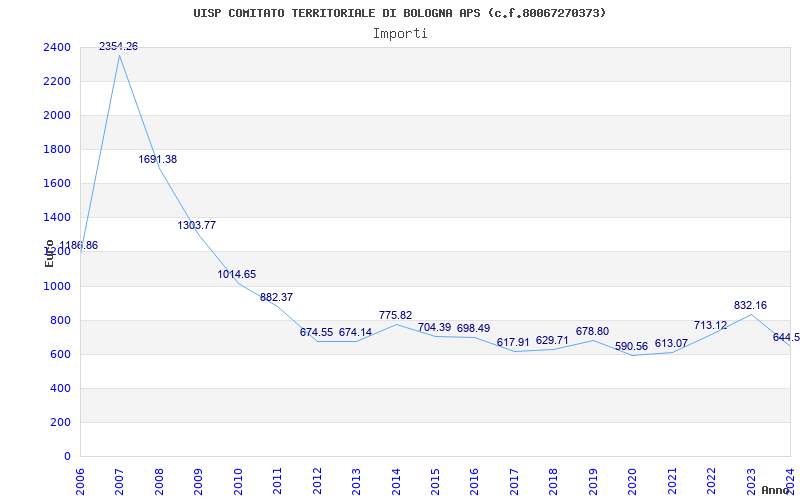Screen dimensions: 800x500
Task: Click the 2009 year label on x-axis
Action: (198, 483)
